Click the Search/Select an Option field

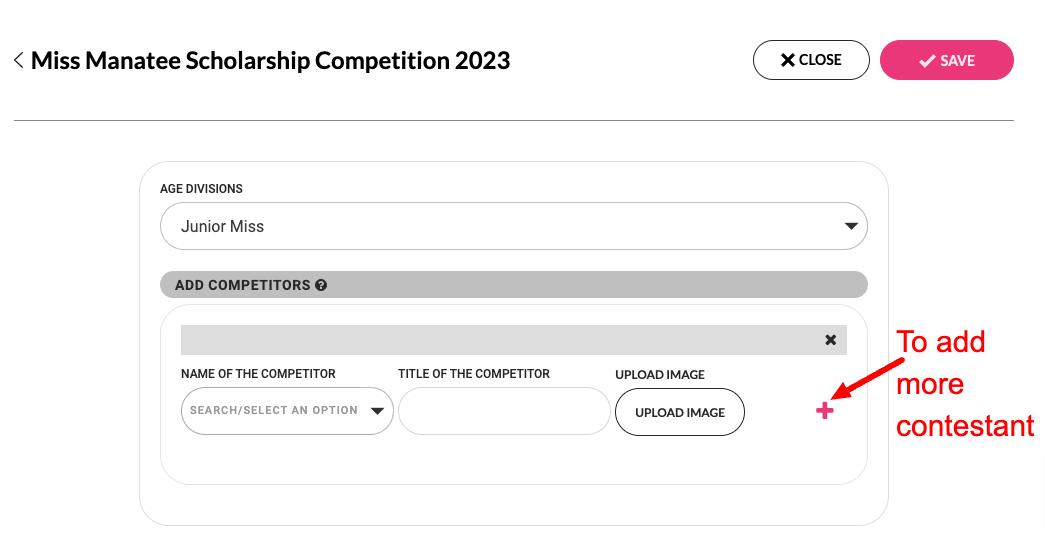[273, 411]
